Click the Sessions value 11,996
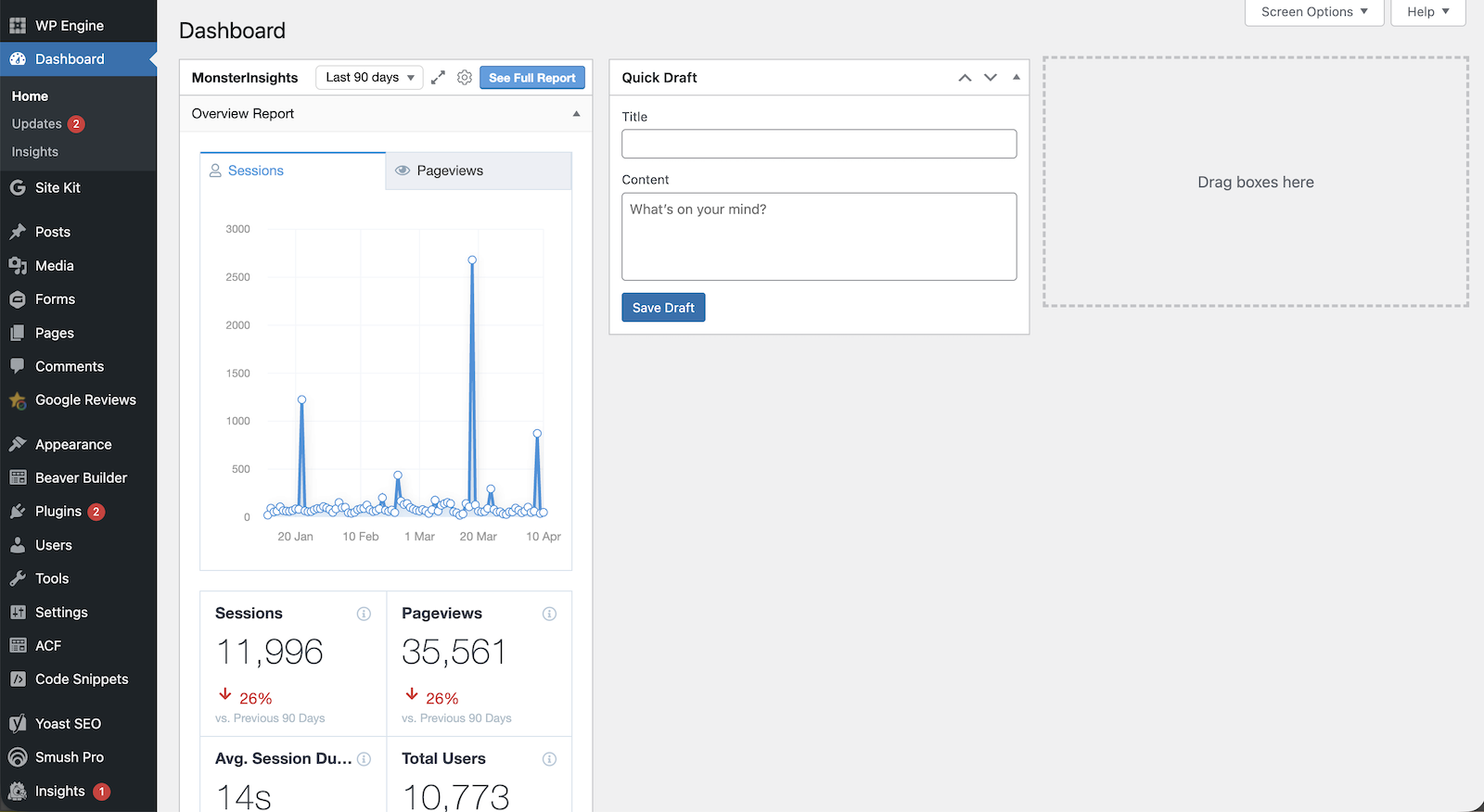 (270, 653)
